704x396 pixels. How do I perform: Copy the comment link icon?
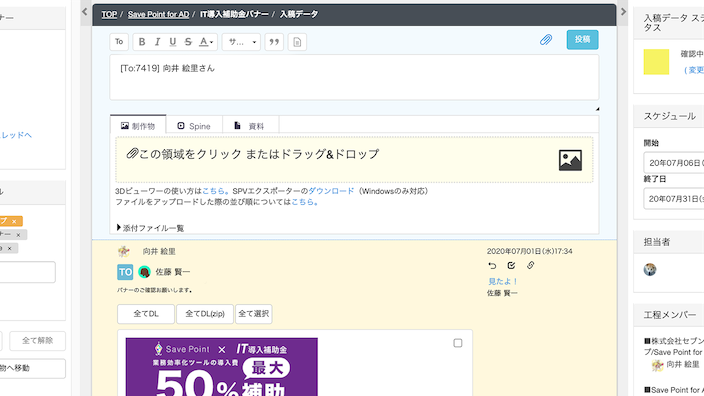[x=530, y=265]
